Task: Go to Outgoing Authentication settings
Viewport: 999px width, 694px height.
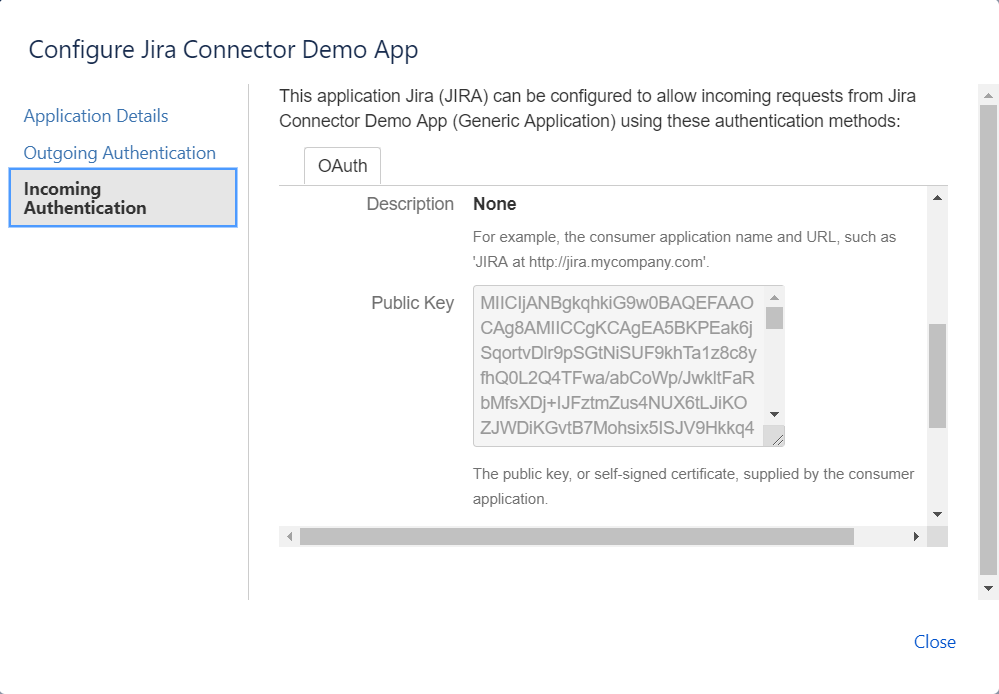Action: click(119, 153)
